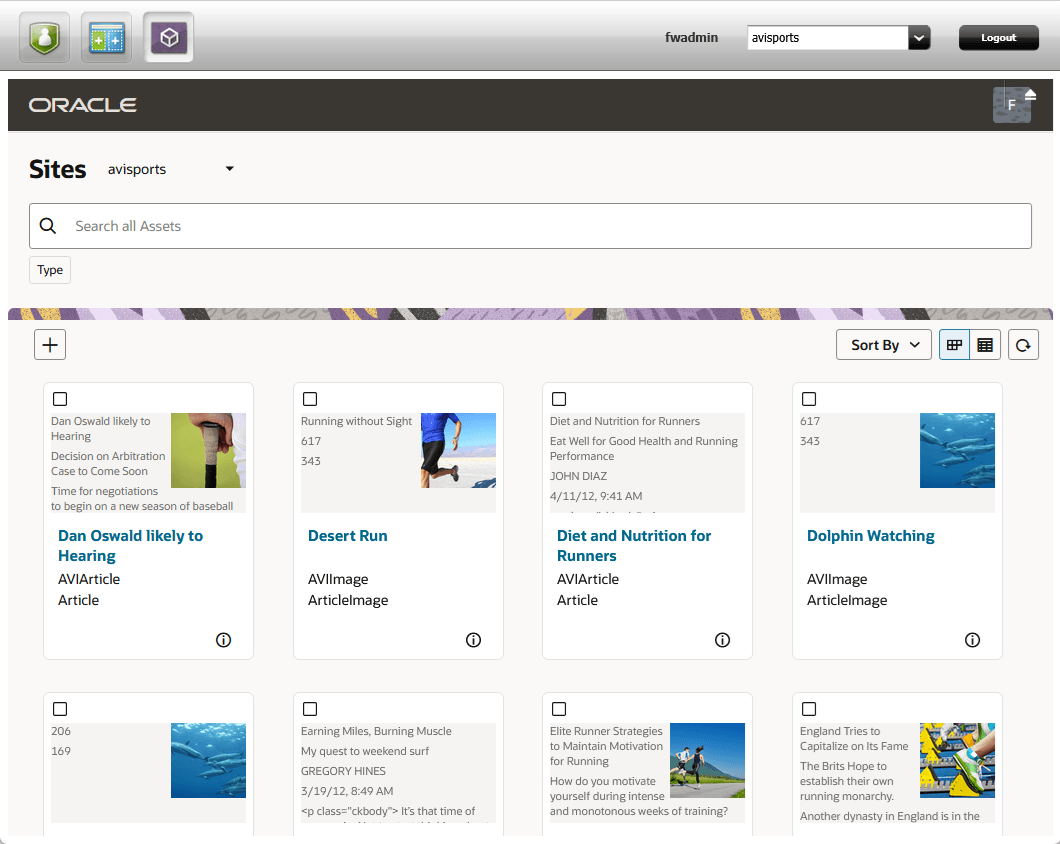The image size is (1060, 844).
Task: Click the Logout button
Action: pos(998,37)
